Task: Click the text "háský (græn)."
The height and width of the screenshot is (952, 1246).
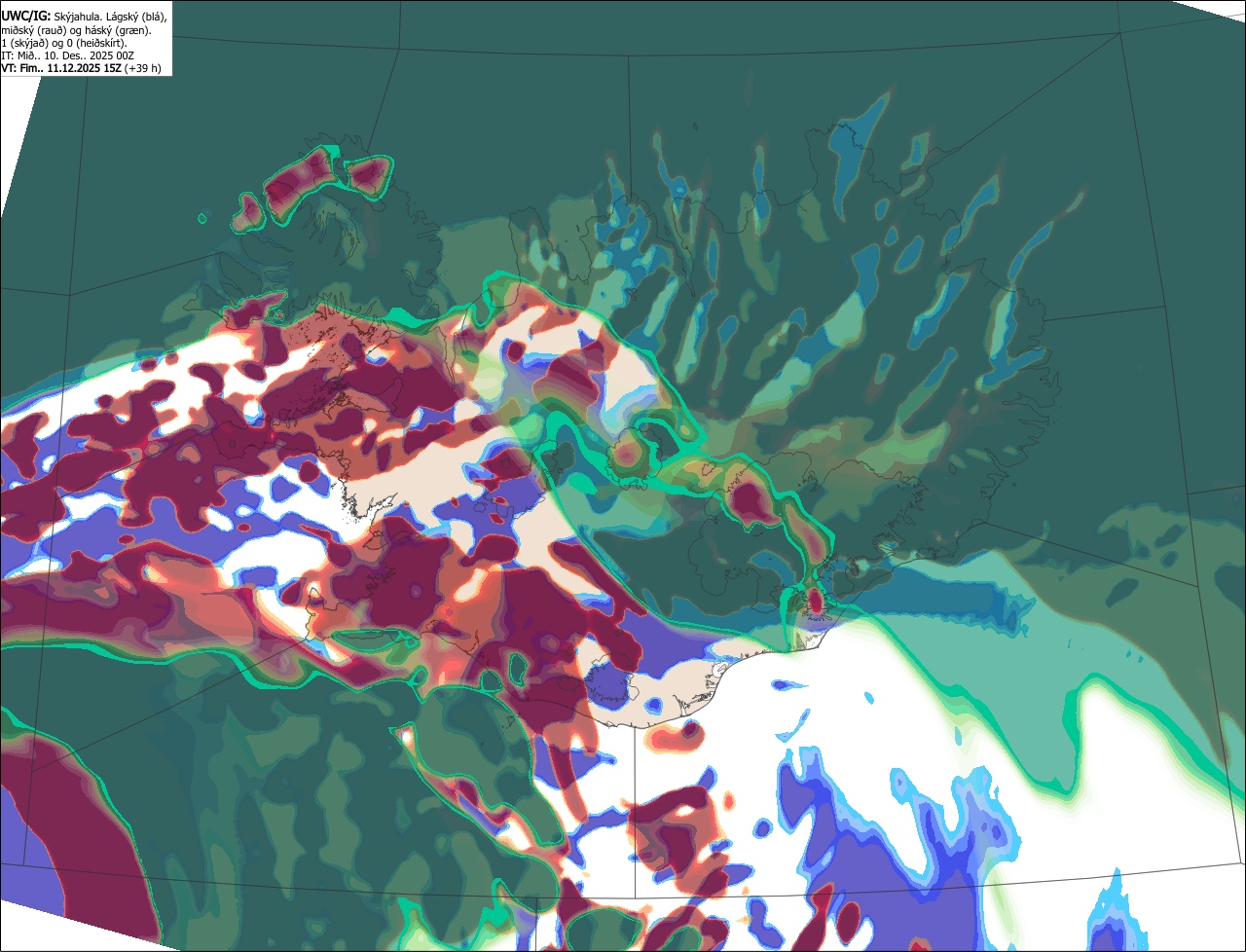Action: tap(116, 30)
